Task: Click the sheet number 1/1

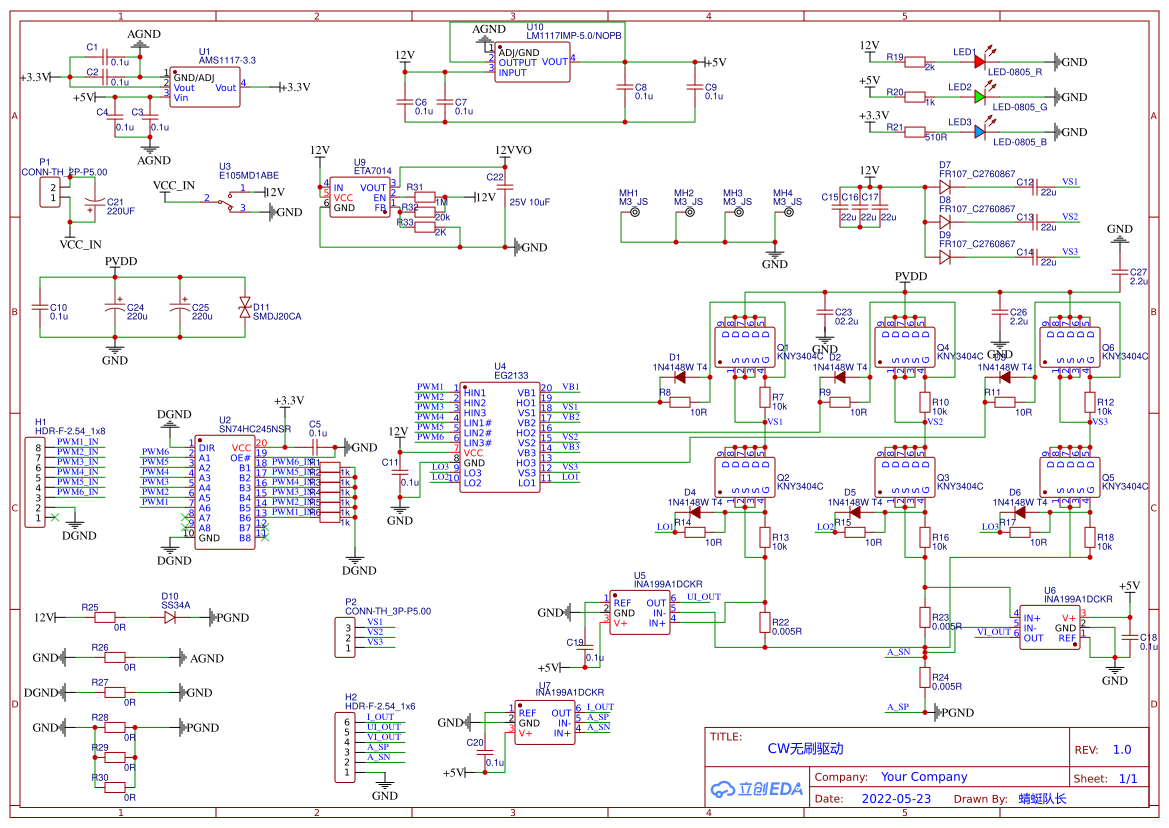Action: pyautogui.click(x=1128, y=778)
